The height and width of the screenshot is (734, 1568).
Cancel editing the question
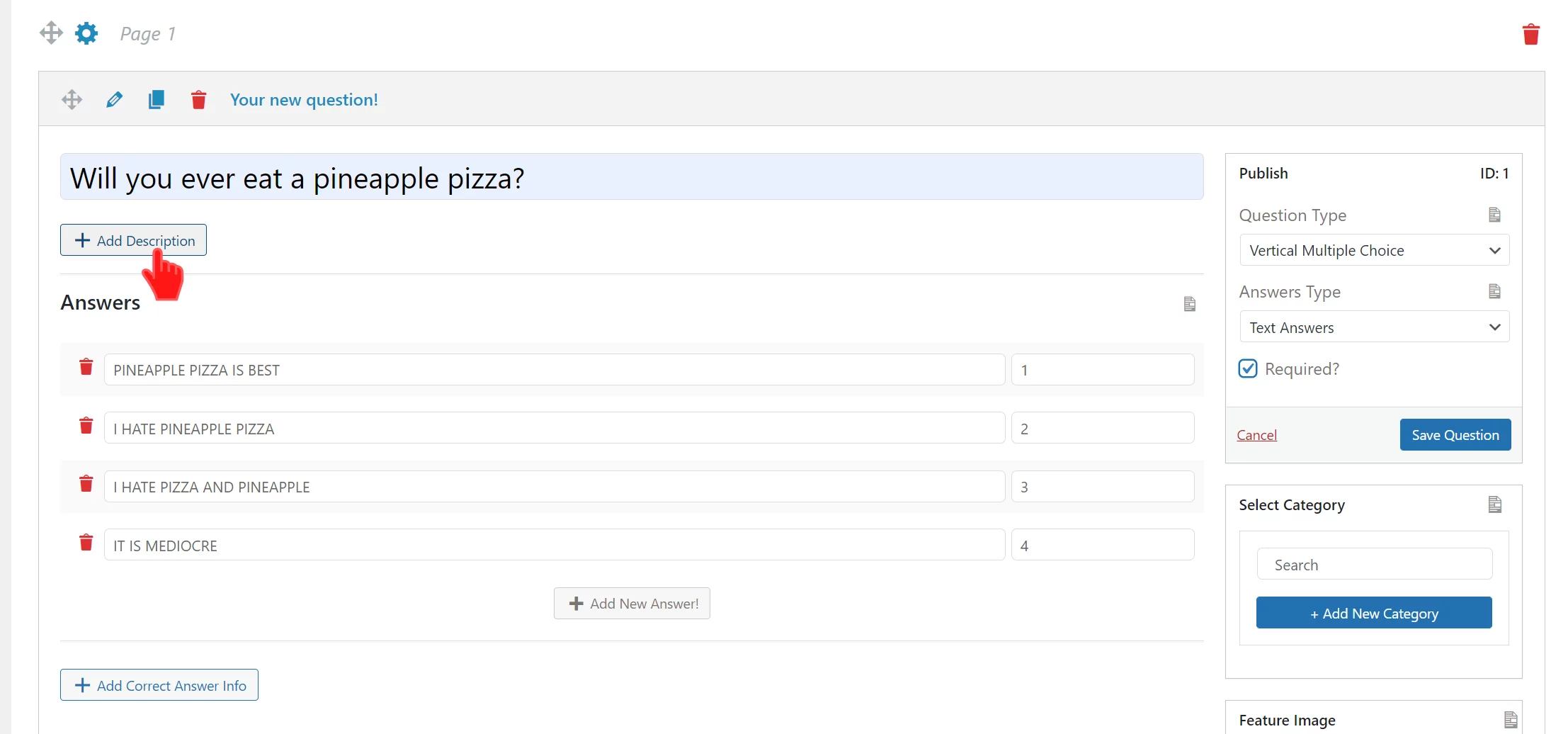tap(1256, 435)
